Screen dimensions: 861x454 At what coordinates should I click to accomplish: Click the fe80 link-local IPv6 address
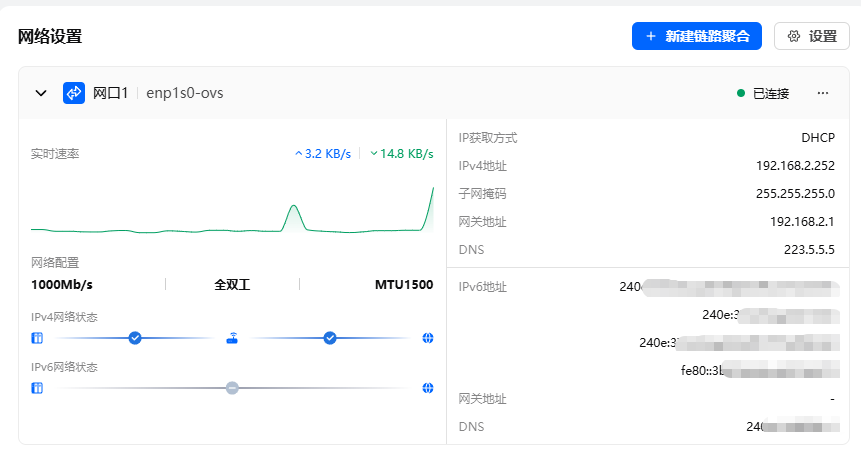(x=760, y=370)
